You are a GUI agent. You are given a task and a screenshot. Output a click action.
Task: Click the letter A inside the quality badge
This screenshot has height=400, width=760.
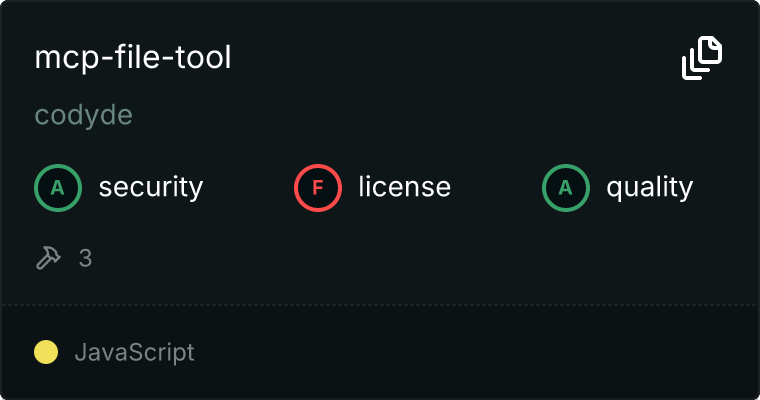coord(565,187)
